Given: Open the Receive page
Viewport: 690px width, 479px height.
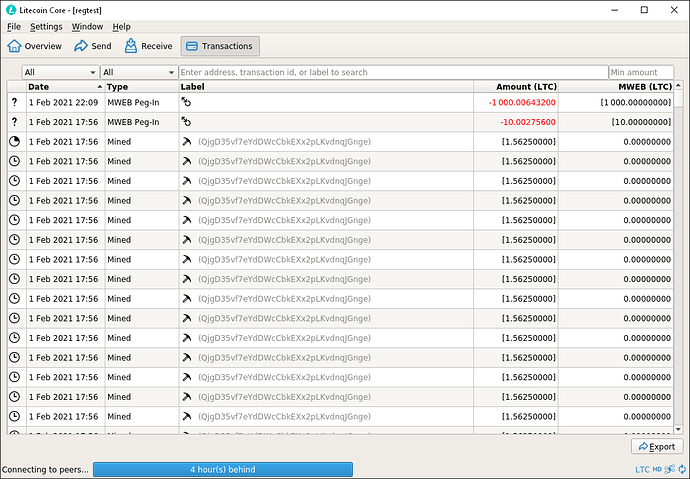Looking at the screenshot, I should point(148,46).
